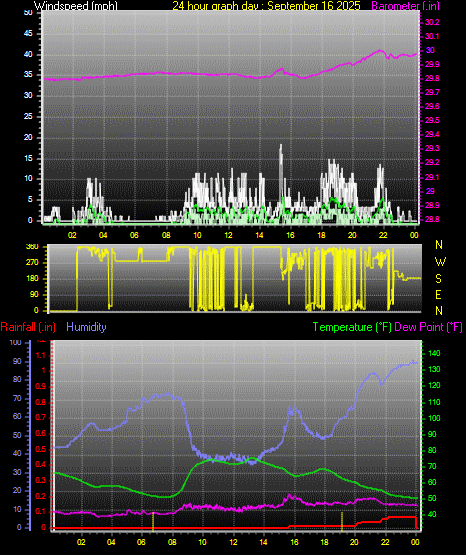The width and height of the screenshot is (466, 555).
Task: Click the '1.1' rainfall axis value
Action: 41,355
